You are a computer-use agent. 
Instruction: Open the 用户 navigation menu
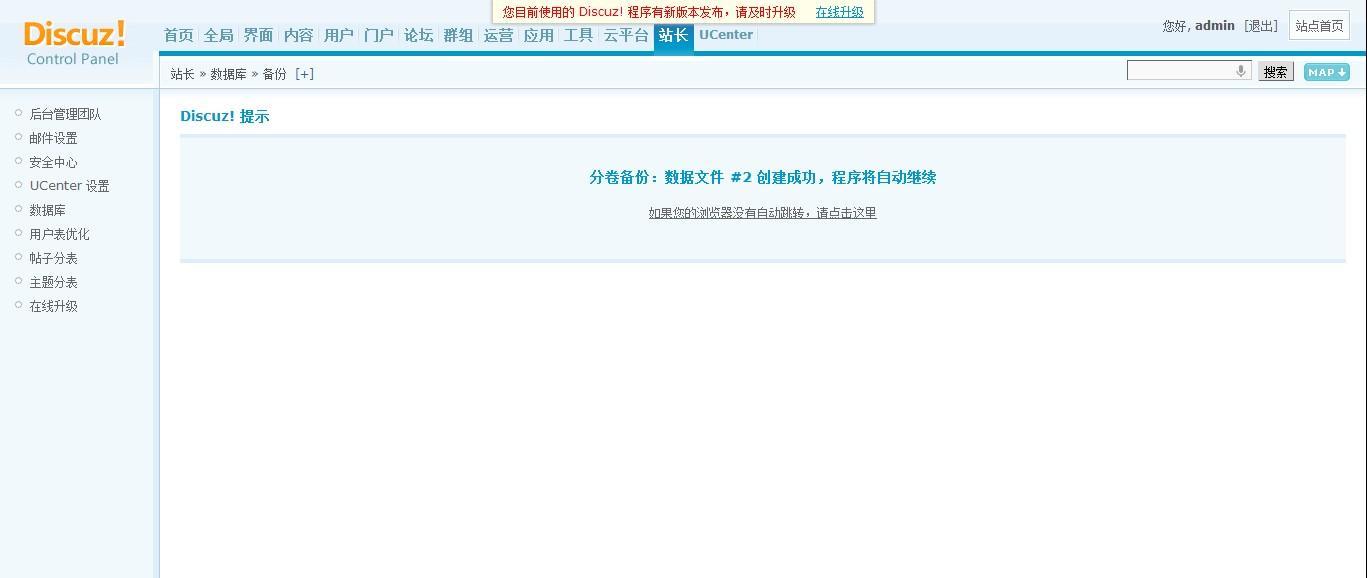tap(338, 33)
